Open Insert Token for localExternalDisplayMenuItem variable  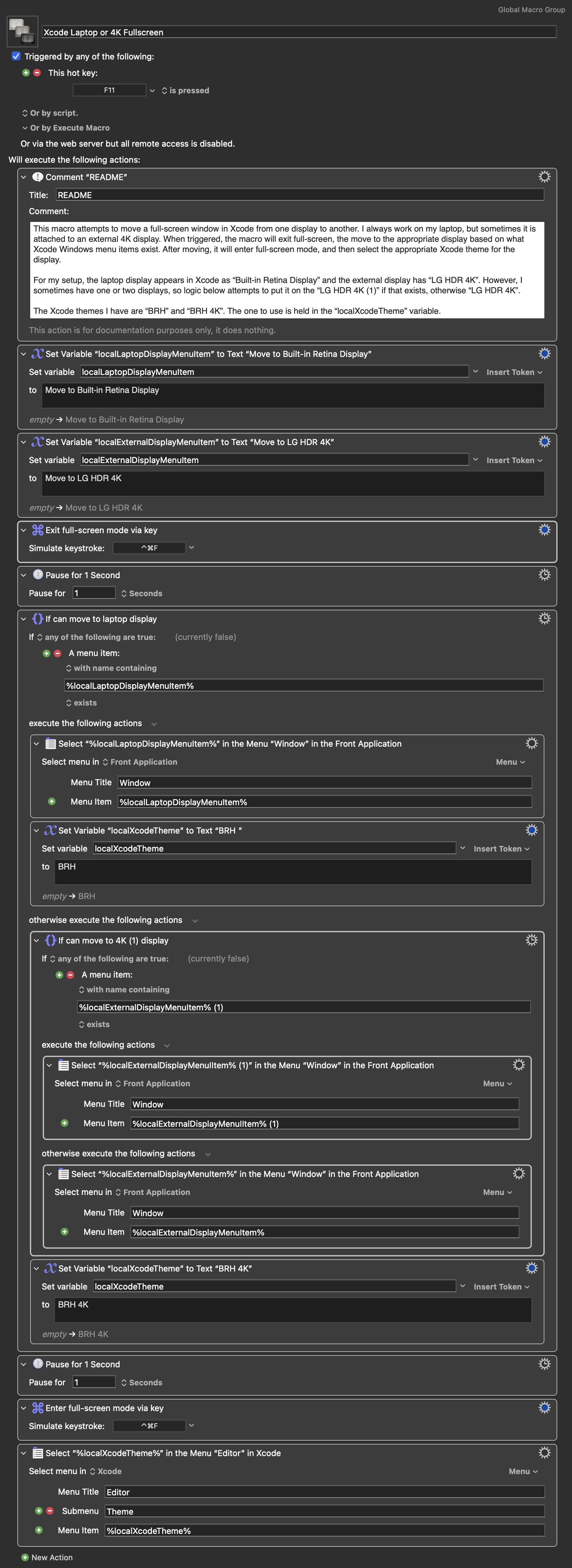tap(514, 460)
